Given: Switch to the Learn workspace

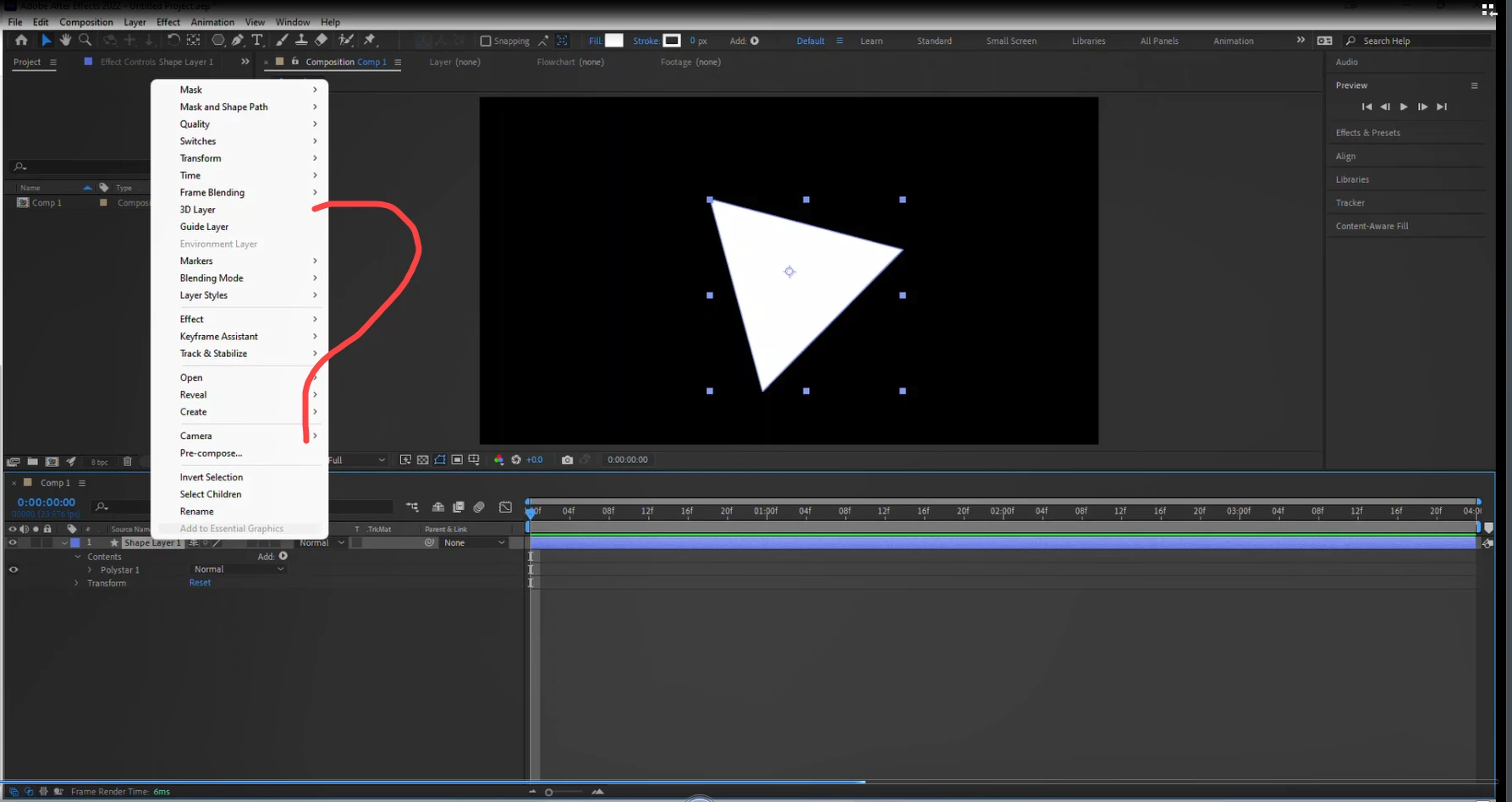Looking at the screenshot, I should [871, 41].
